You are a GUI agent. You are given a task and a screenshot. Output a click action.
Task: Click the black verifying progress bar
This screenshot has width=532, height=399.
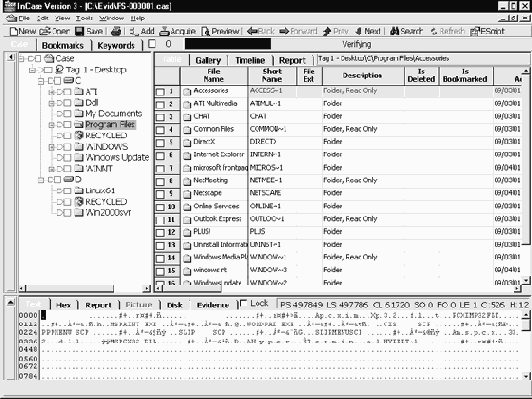tap(228, 44)
